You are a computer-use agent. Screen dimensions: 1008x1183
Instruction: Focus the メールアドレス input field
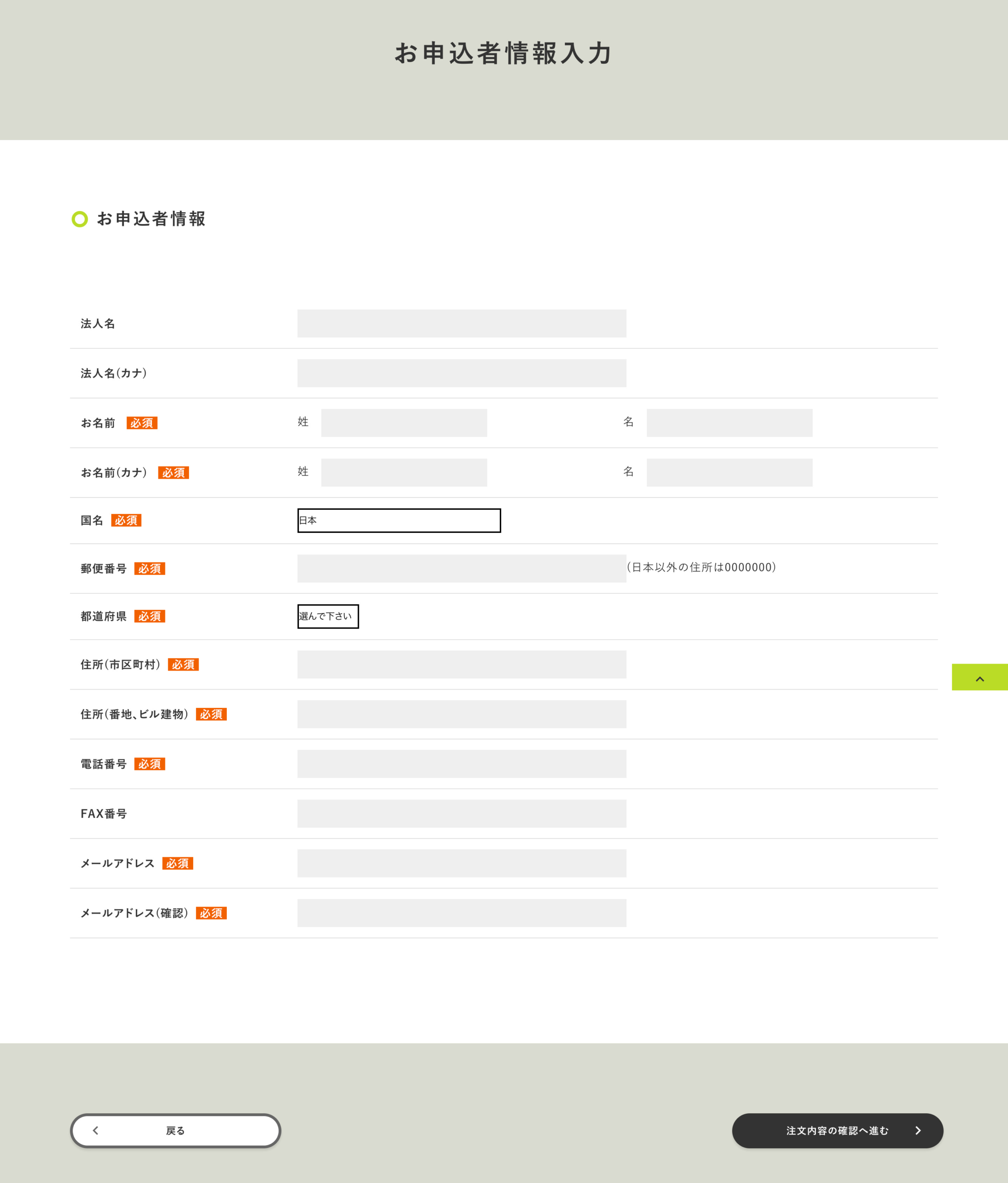click(462, 863)
